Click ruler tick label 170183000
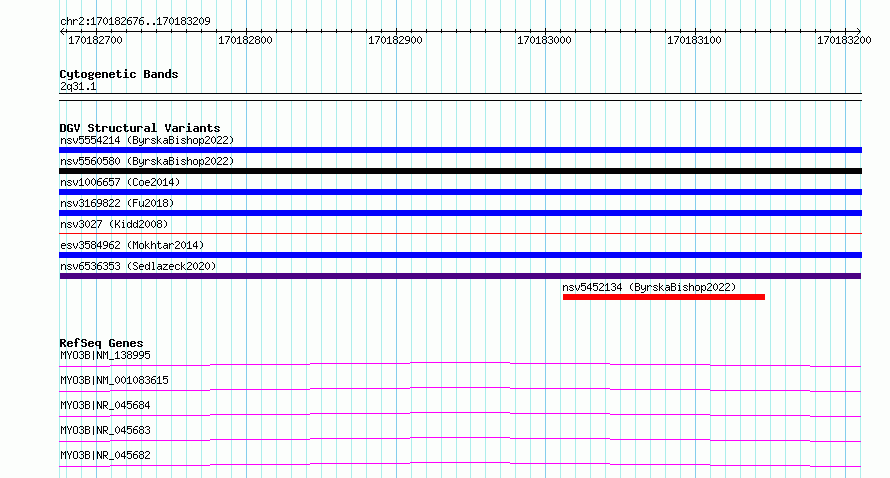 point(544,40)
